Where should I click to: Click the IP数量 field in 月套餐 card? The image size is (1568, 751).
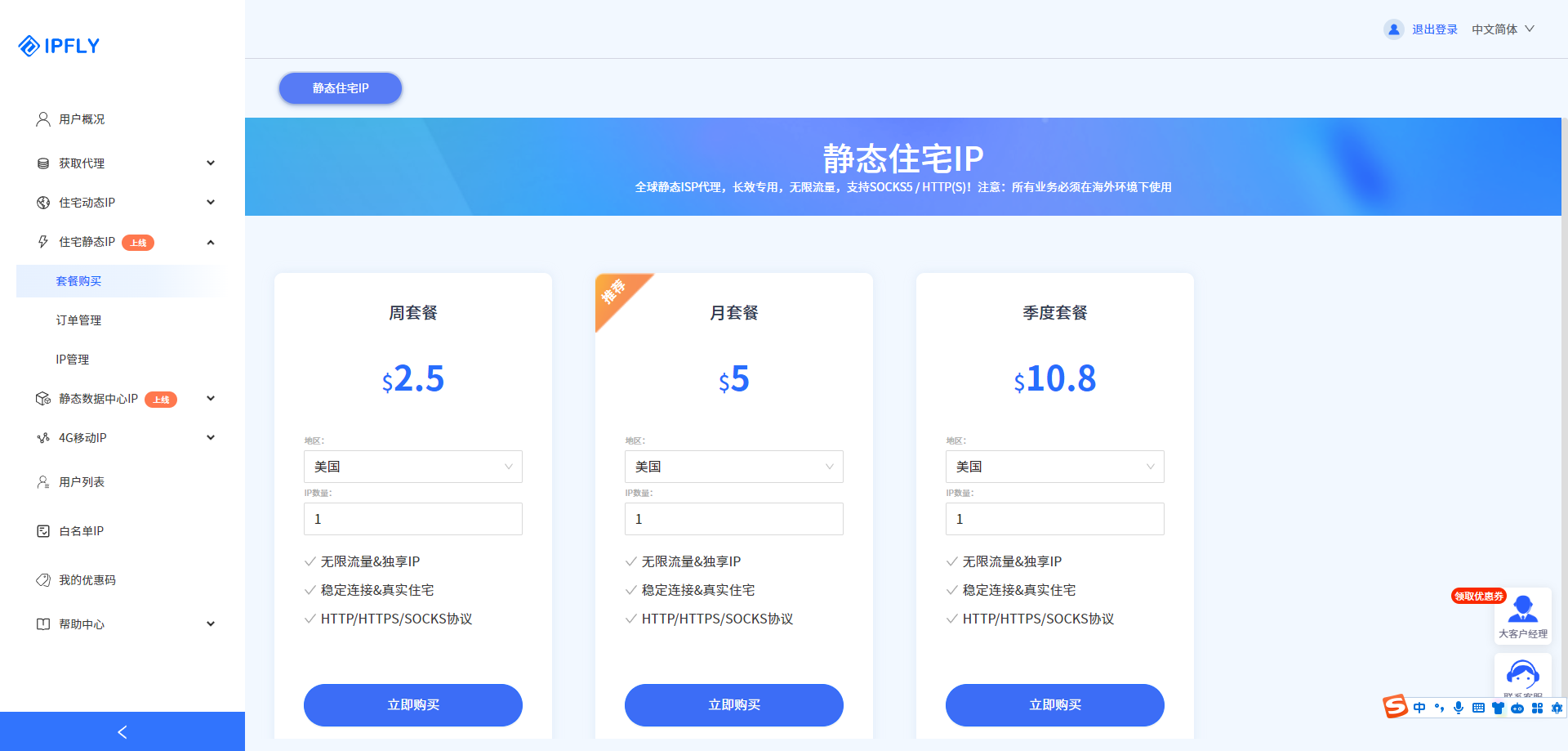(733, 519)
